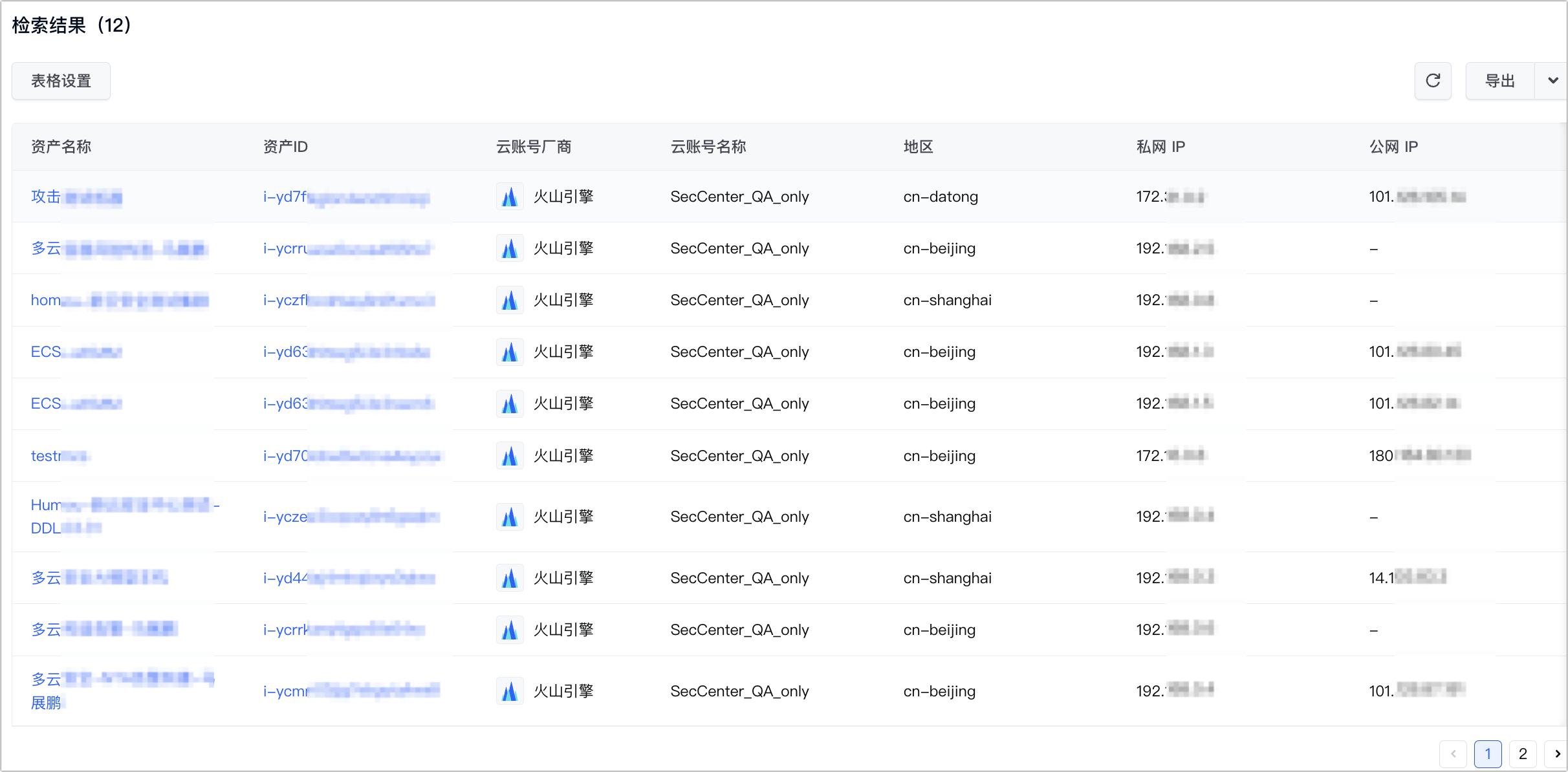Click the cn-shanghai cell in i-yd44 row
1568x772 pixels.
coord(947,578)
